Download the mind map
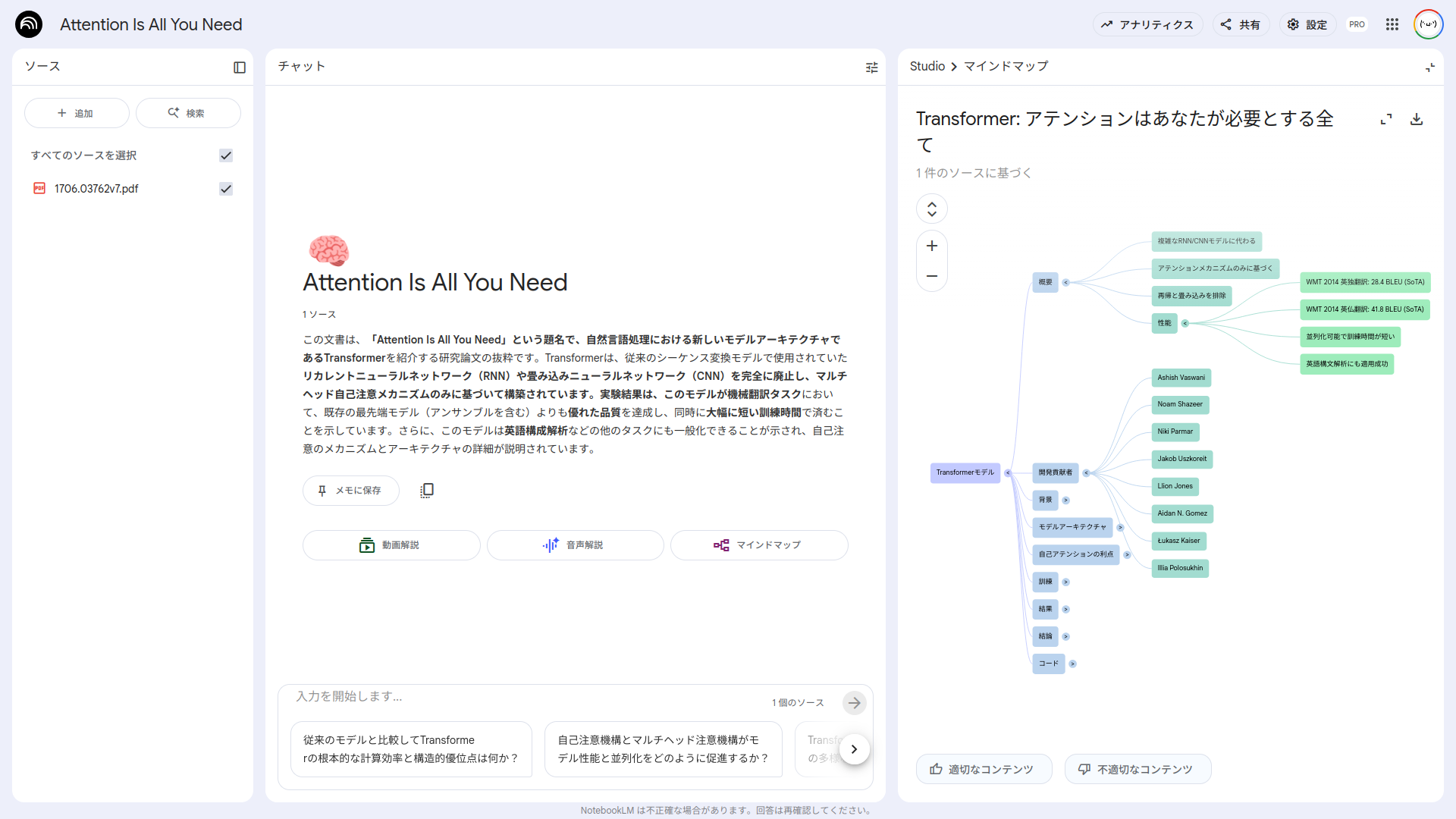The height and width of the screenshot is (819, 1456). (x=1416, y=119)
